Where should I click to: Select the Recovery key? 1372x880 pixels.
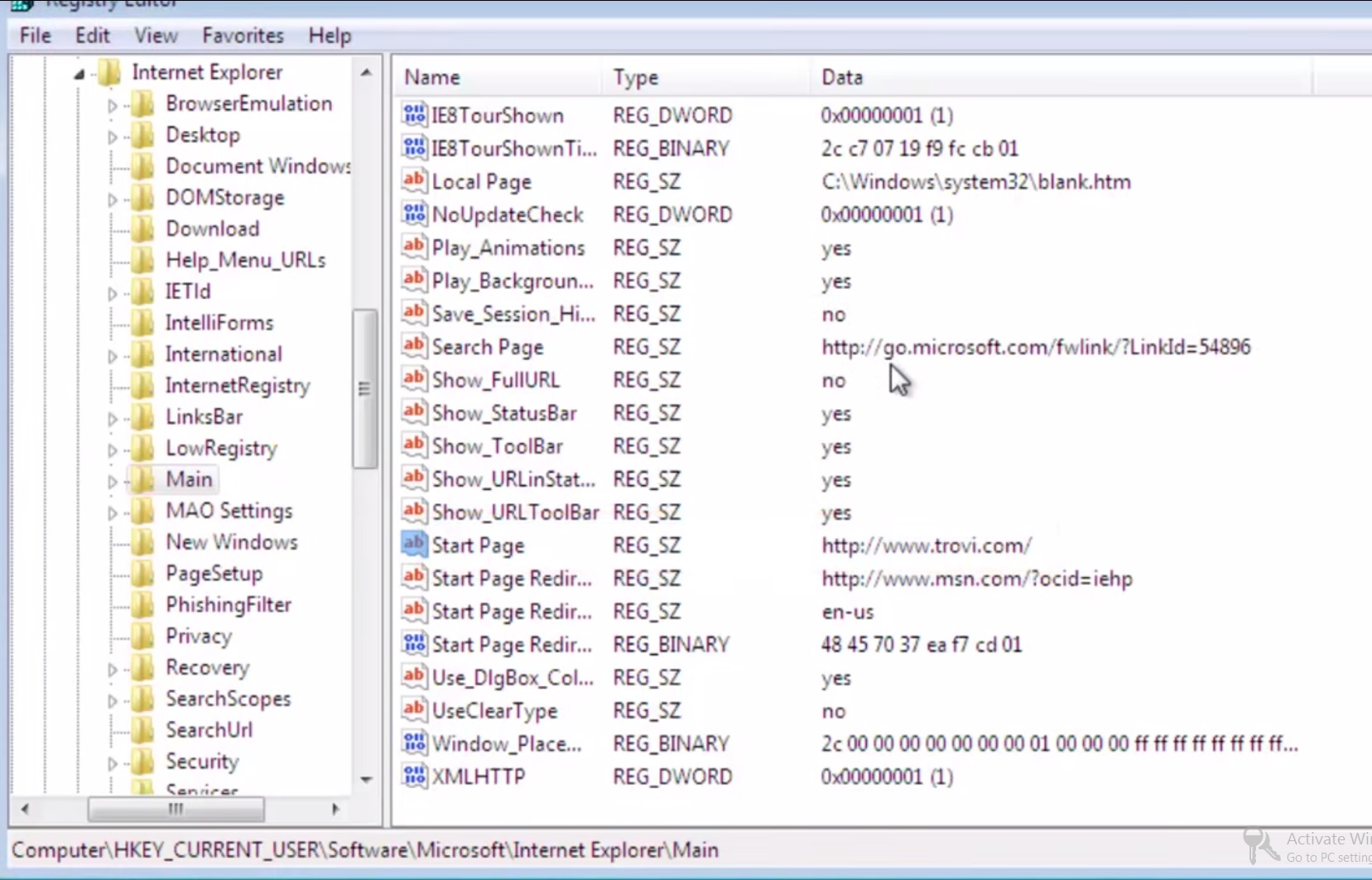[x=207, y=667]
